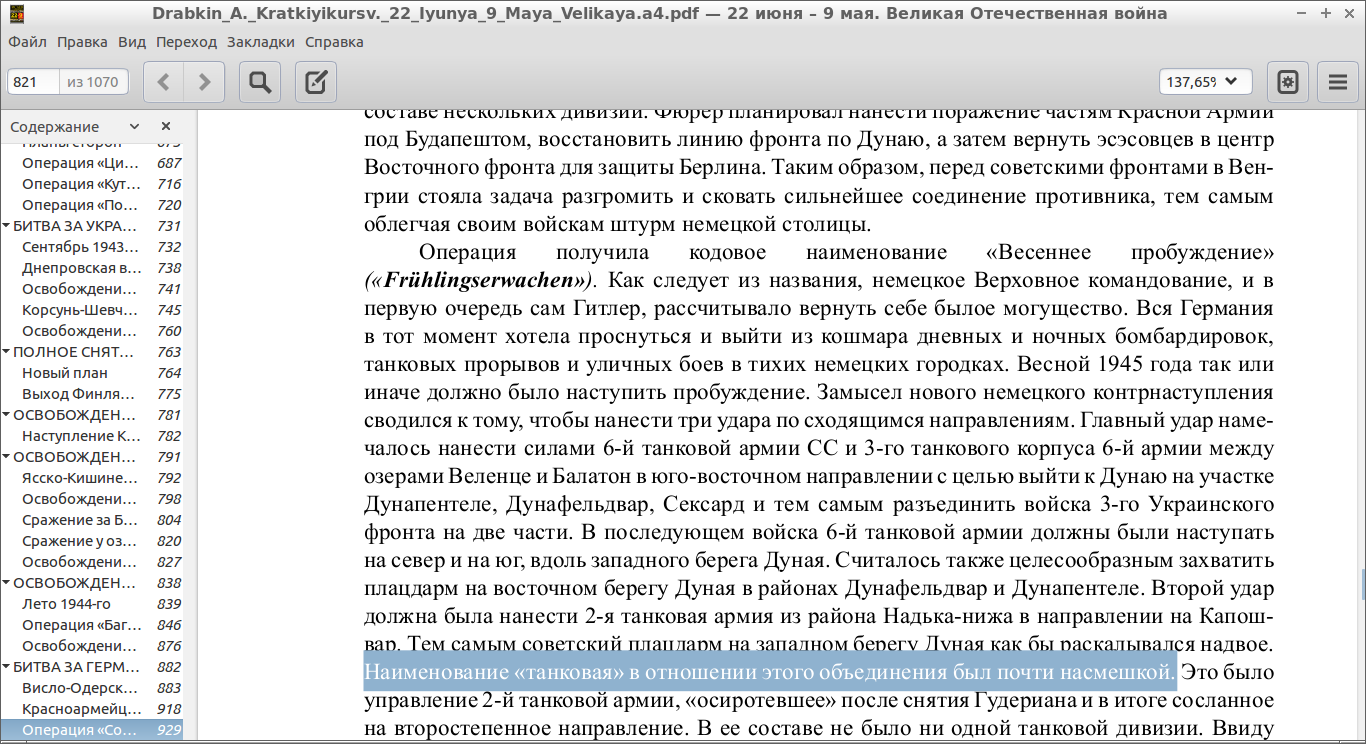Click the document's vertical scrollbar
Viewport: 1366px width, 744px height.
(x=1362, y=580)
